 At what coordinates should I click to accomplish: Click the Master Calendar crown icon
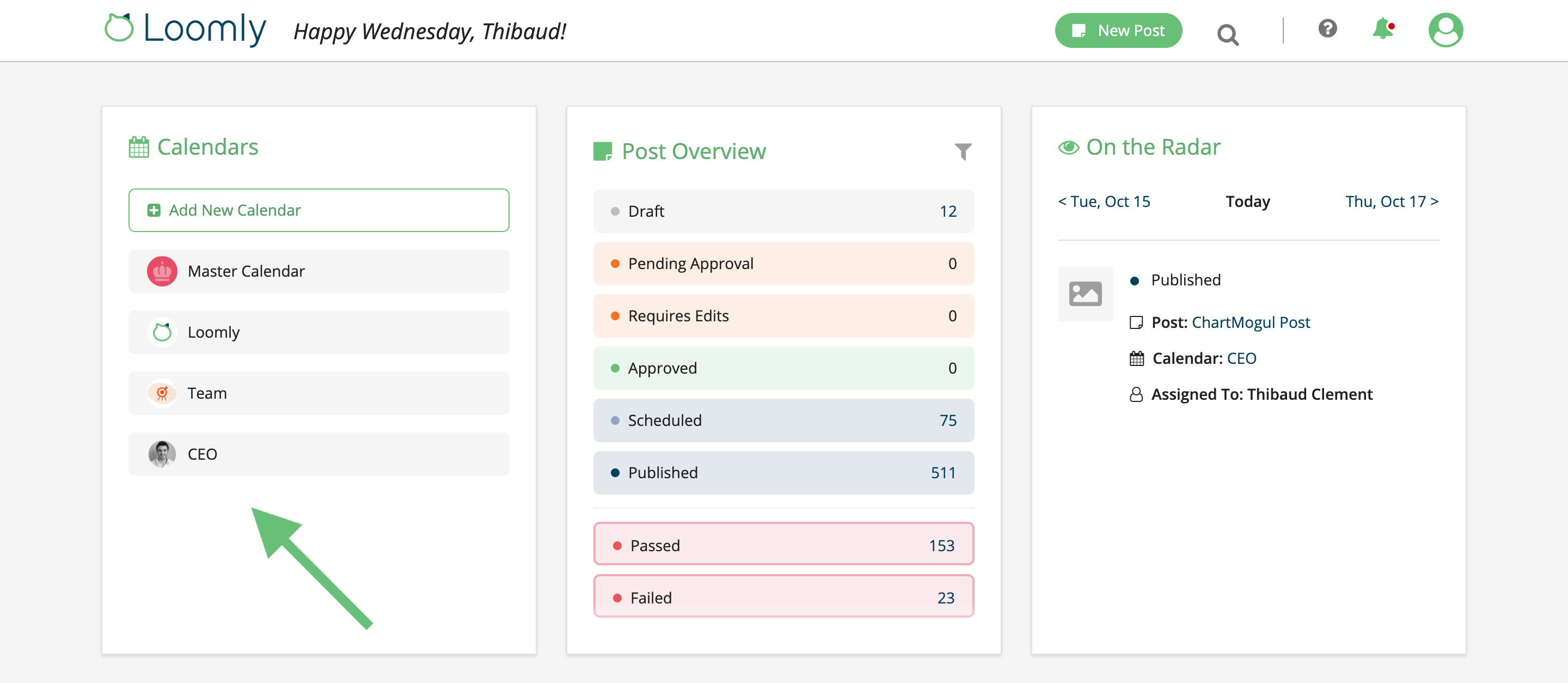click(x=162, y=271)
